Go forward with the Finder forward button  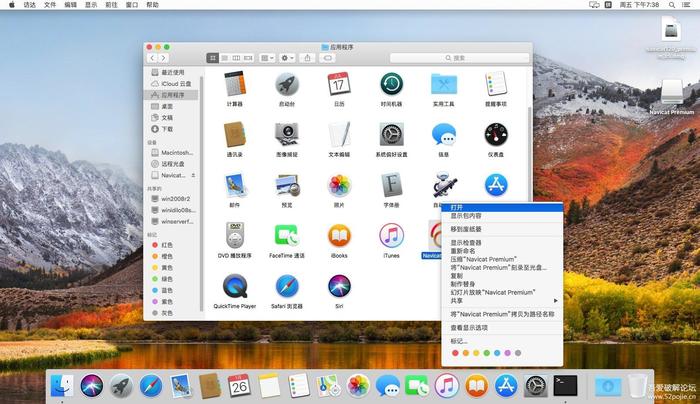click(163, 58)
